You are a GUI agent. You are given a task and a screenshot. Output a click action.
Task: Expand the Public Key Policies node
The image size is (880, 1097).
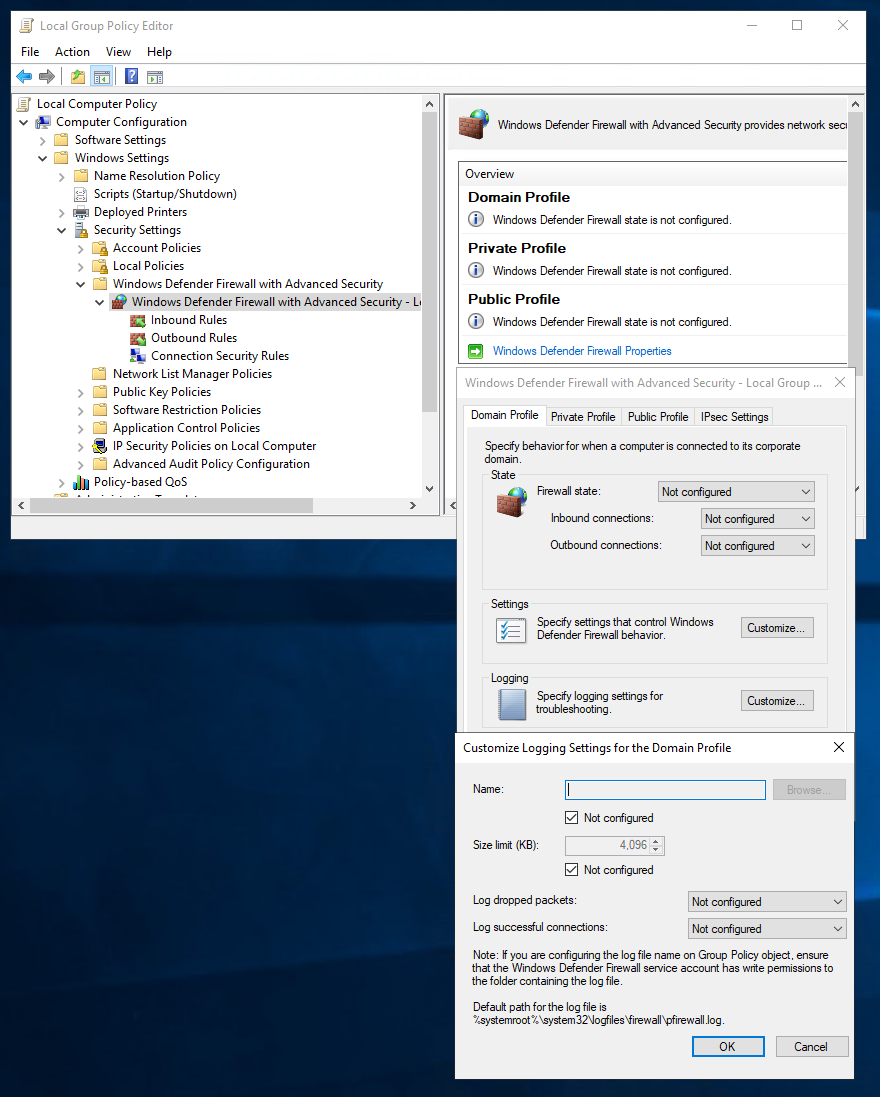pyautogui.click(x=80, y=392)
